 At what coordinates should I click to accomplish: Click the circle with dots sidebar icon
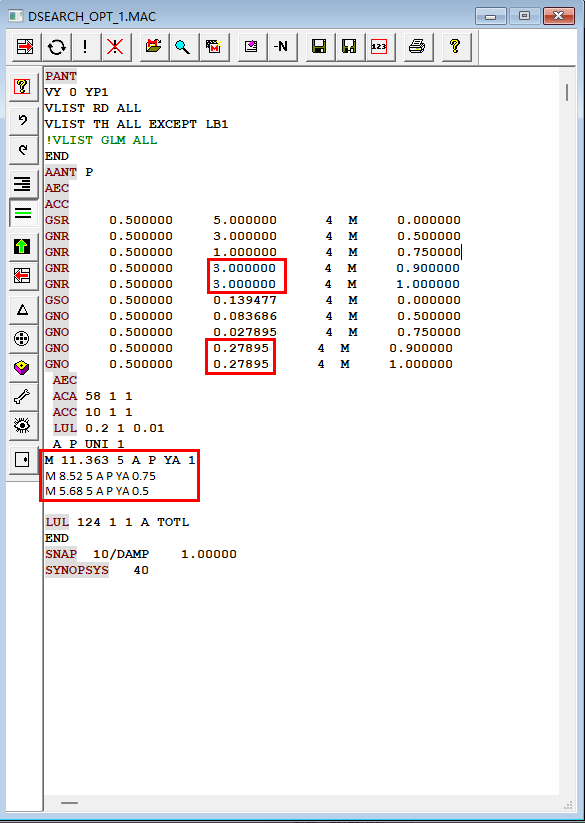coord(23,339)
